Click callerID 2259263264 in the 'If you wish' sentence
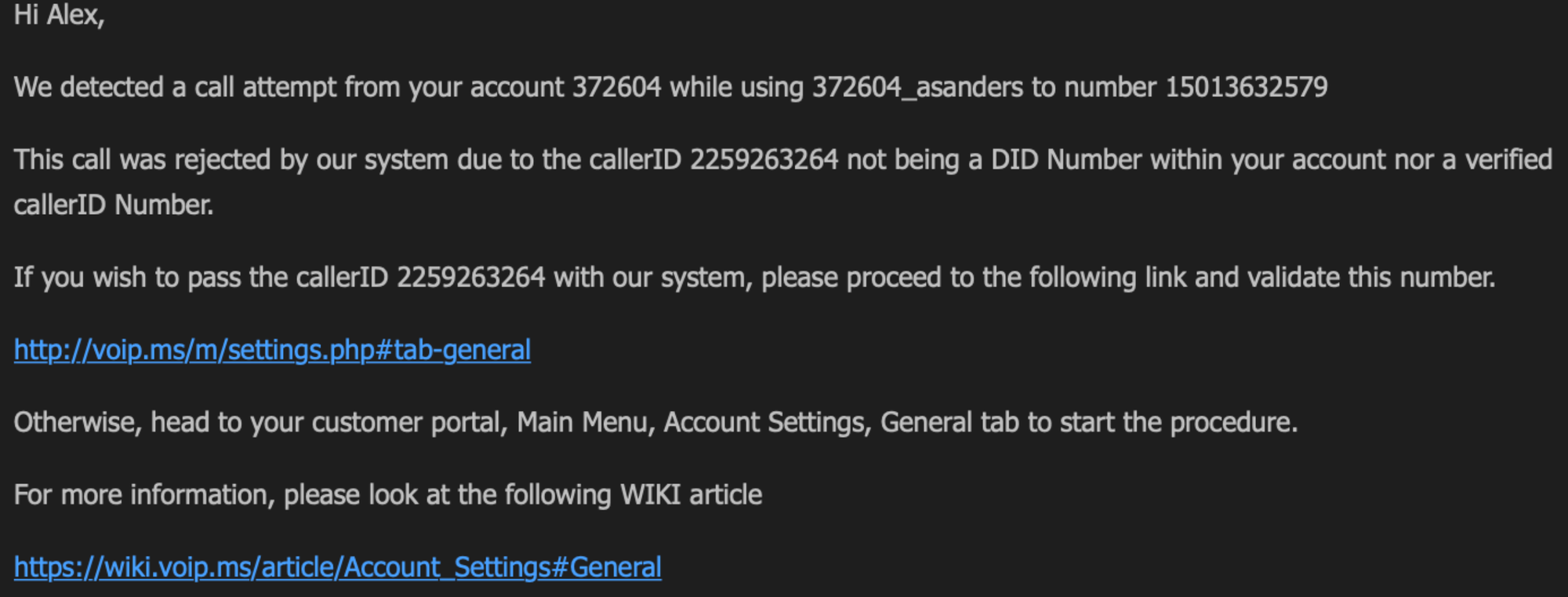The height and width of the screenshot is (597, 1568). tap(470, 278)
